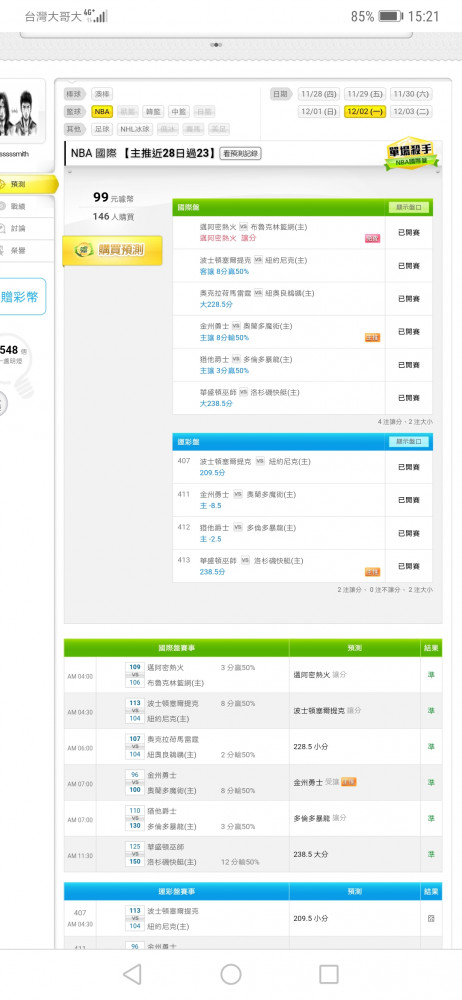Choose date 11/29 (五)
Image resolution: width=462 pixels, height=1000 pixels.
click(365, 94)
